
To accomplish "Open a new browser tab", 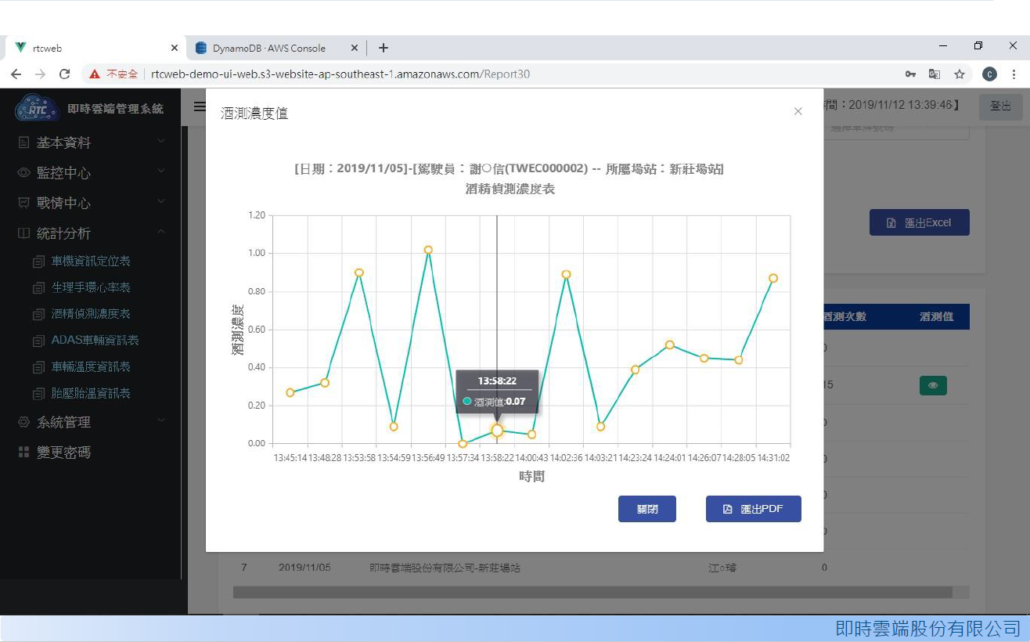I will pos(384,48).
